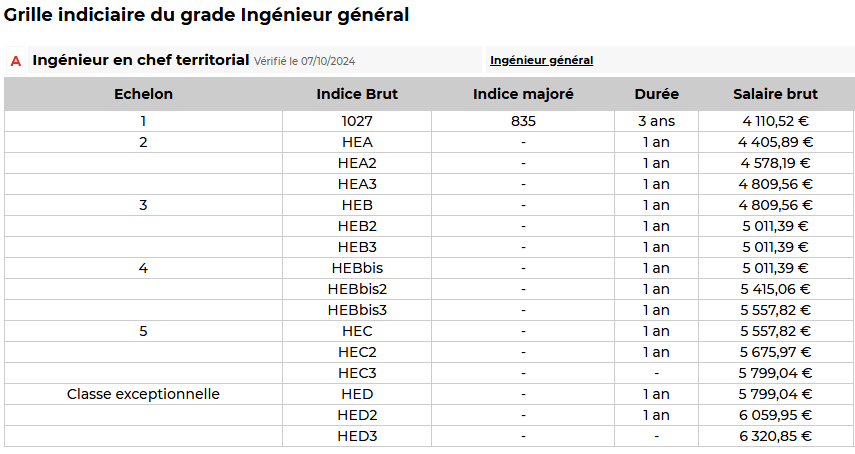This screenshot has height=454, width=855.
Task: Click the 3 ans duration cell
Action: tap(656, 121)
